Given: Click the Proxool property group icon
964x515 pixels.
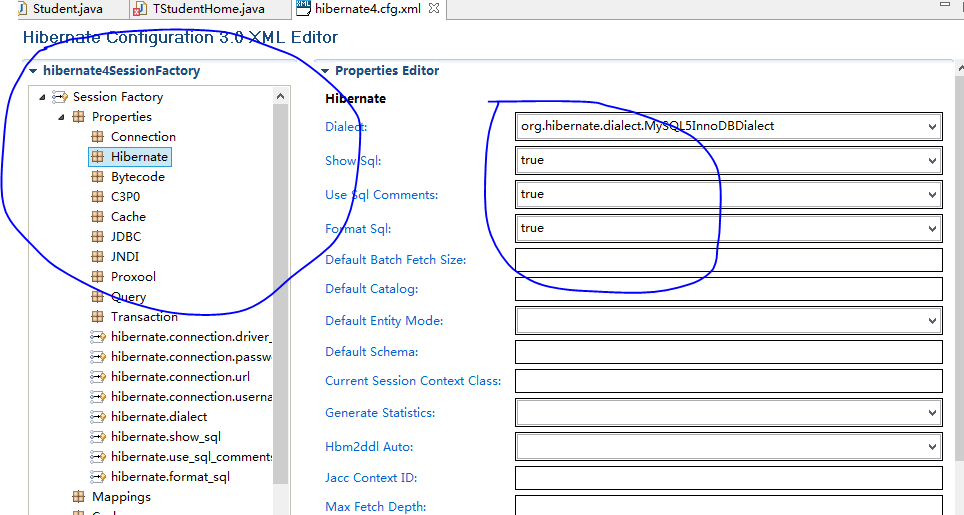Looking at the screenshot, I should tap(97, 277).
